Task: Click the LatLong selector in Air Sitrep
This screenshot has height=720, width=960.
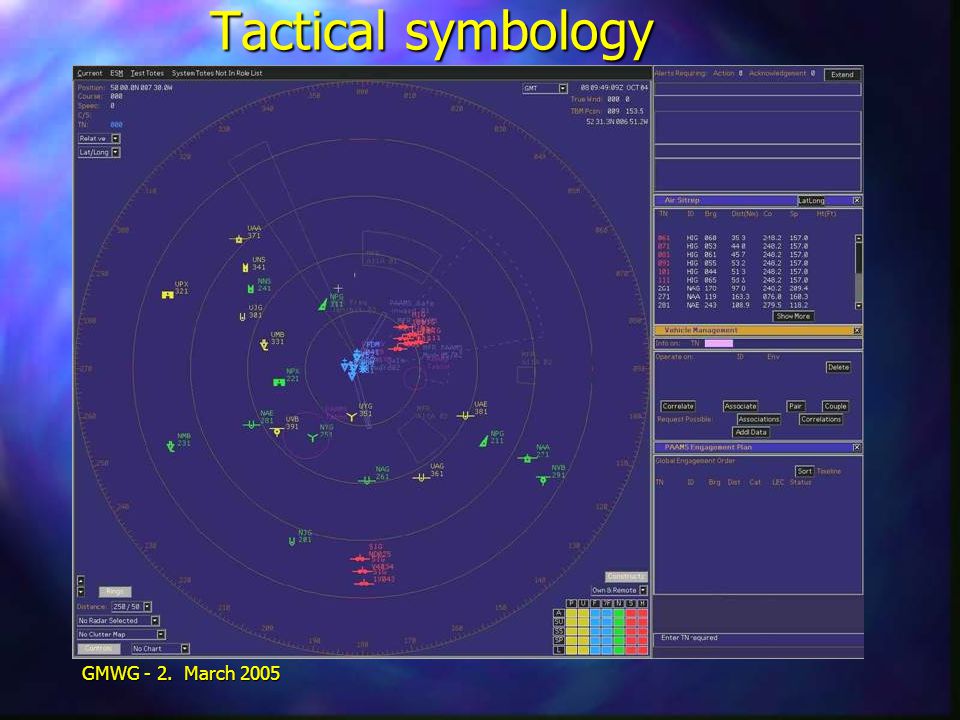Action: 811,200
